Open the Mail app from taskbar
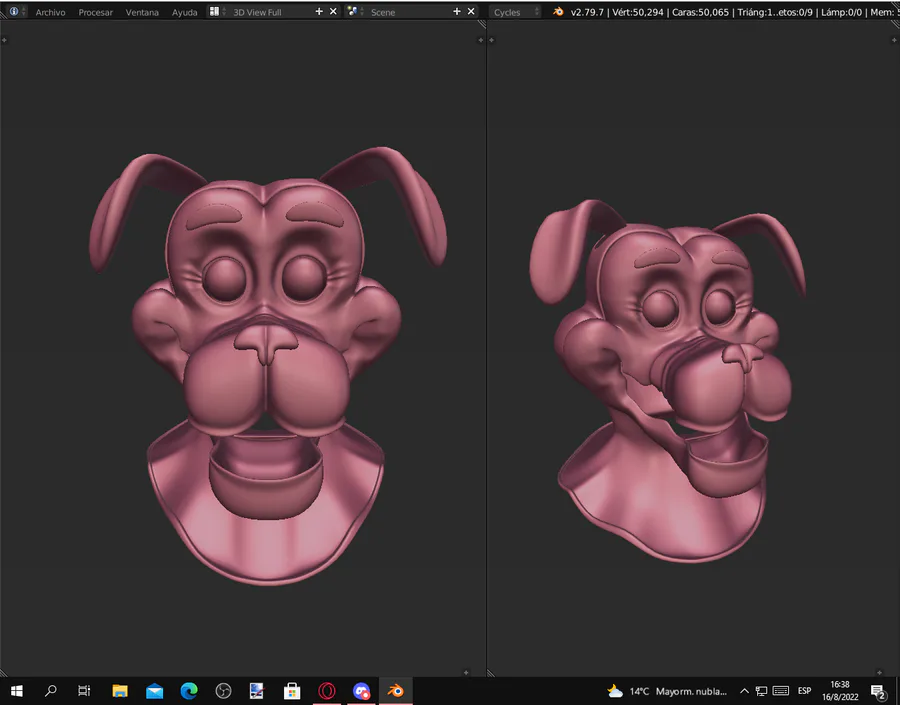The image size is (900, 705). 154,691
